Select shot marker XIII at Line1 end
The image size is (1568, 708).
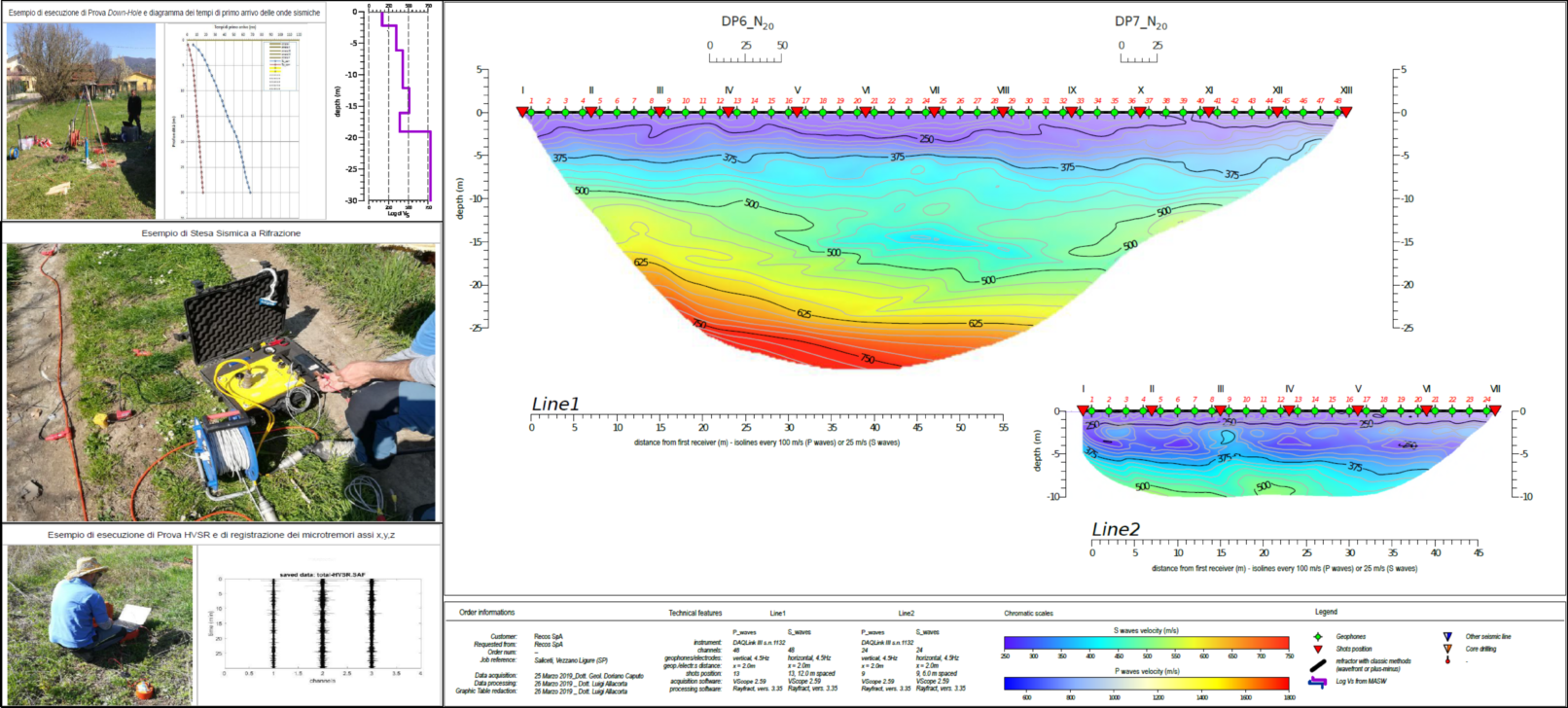pyautogui.click(x=1346, y=113)
